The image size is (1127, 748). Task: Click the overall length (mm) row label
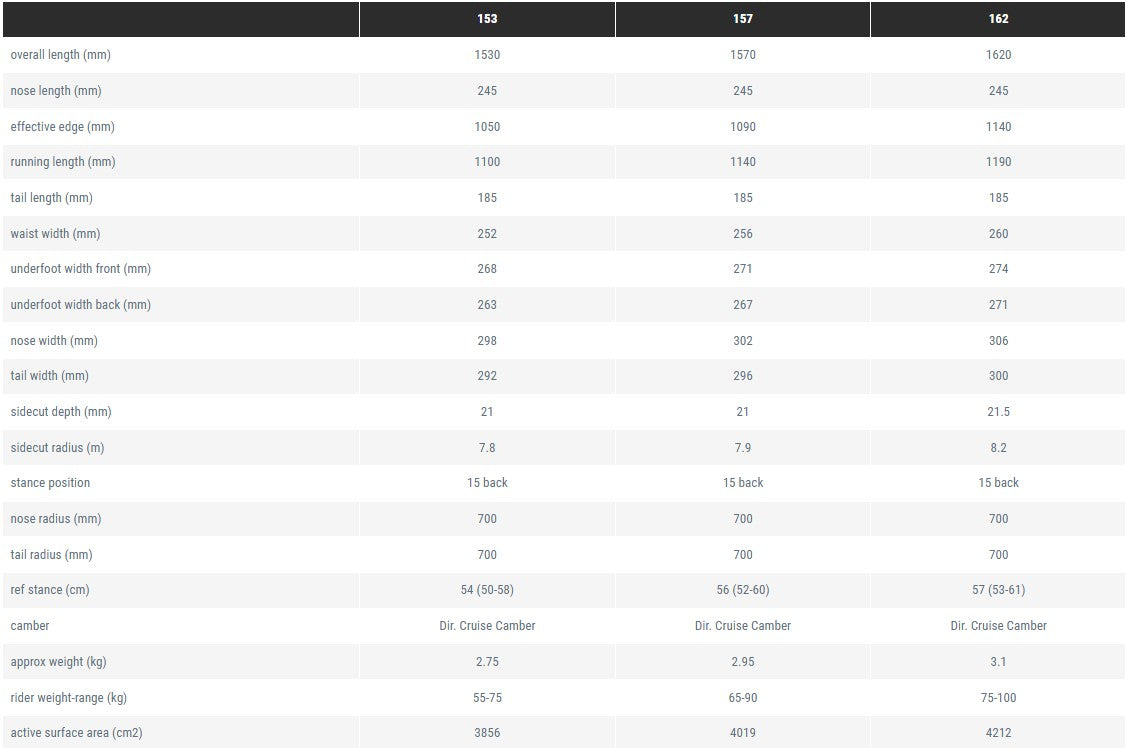pos(60,55)
